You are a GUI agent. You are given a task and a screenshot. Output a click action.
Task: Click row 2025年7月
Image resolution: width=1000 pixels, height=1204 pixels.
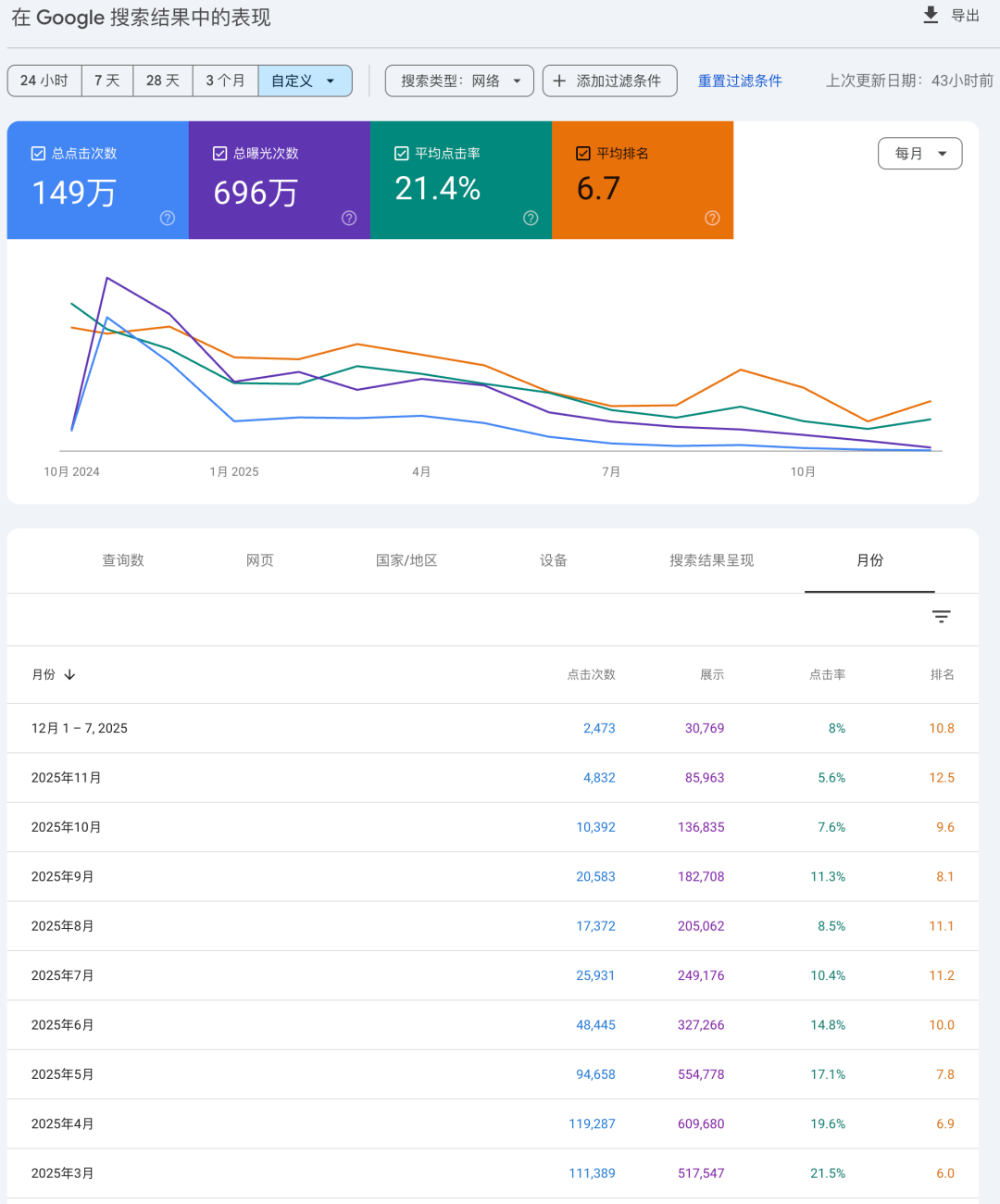(493, 975)
